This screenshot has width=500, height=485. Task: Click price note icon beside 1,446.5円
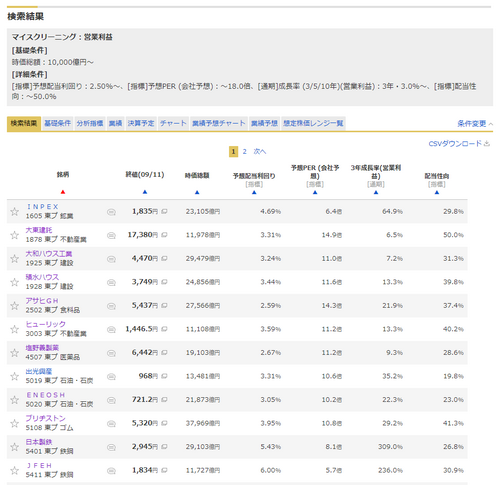click(164, 329)
